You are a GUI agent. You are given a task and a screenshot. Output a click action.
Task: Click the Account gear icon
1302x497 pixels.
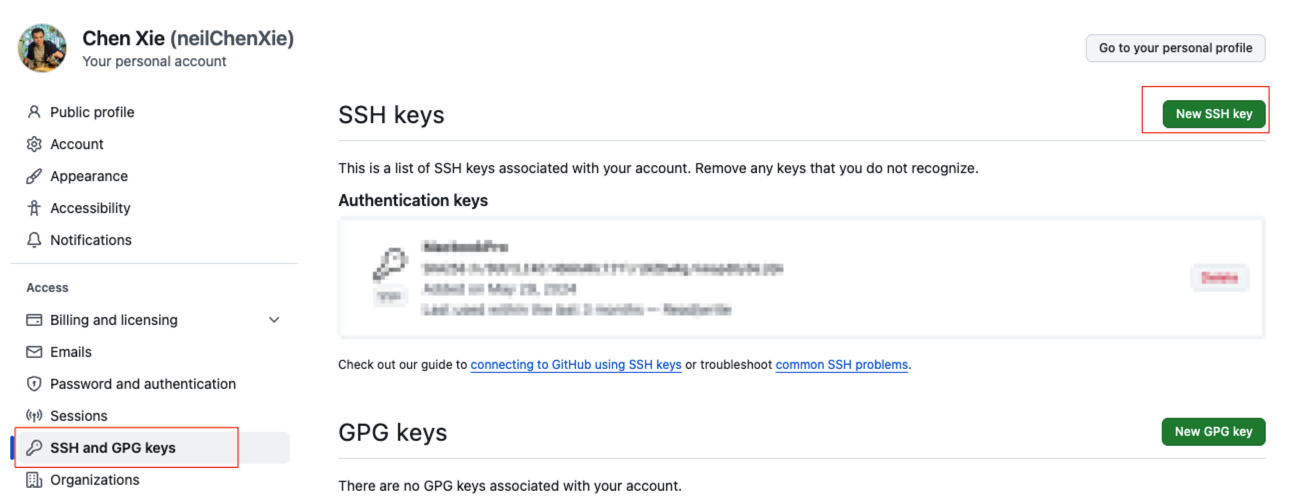[x=35, y=144]
